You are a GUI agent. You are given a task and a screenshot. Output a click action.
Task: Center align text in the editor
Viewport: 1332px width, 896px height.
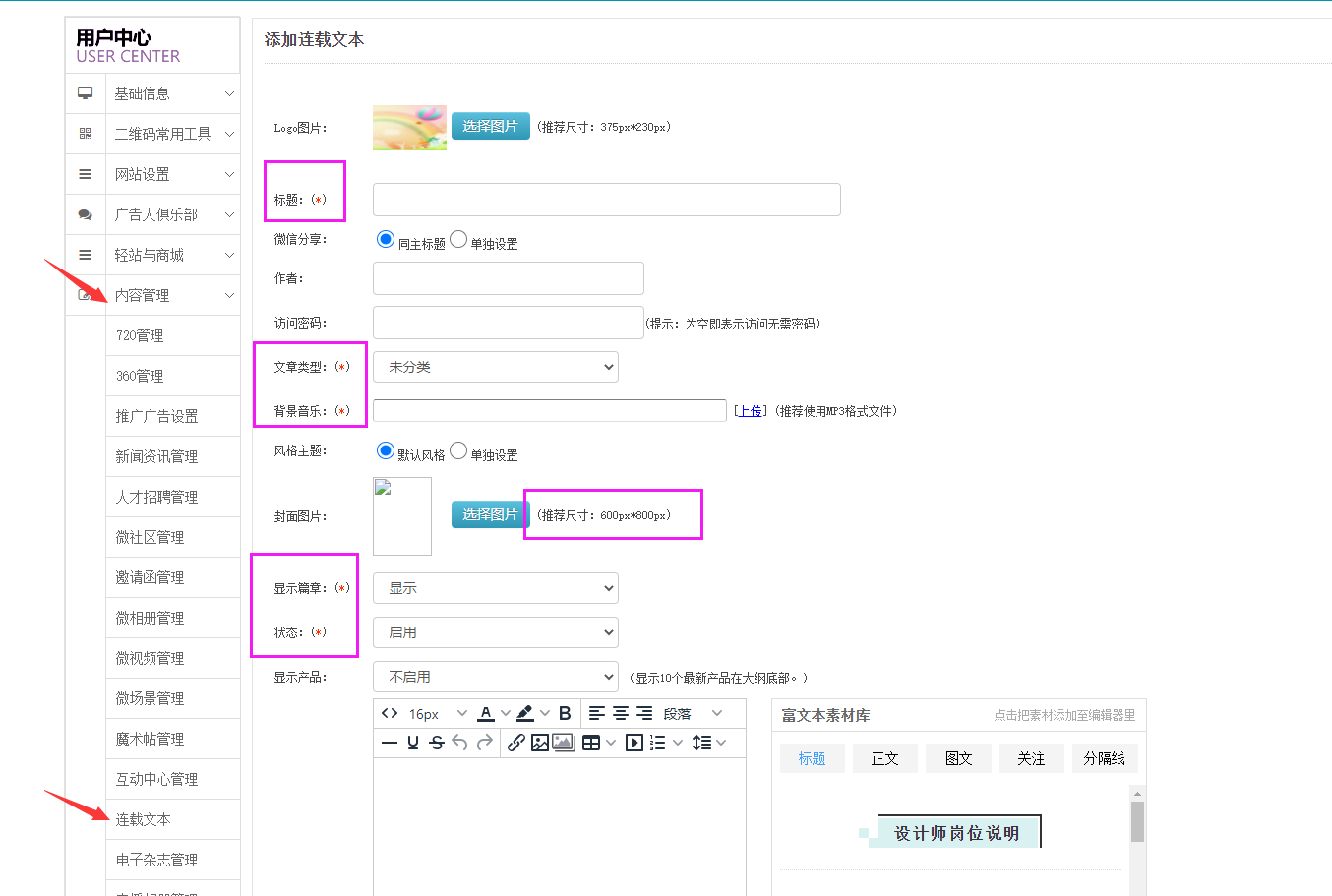click(621, 713)
